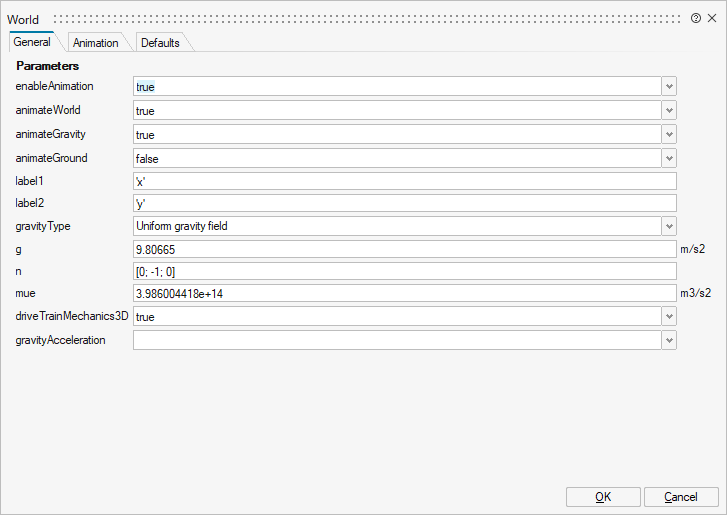Viewport: 727px width, 515px height.
Task: Close the World dialog with X
Action: pyautogui.click(x=712, y=19)
